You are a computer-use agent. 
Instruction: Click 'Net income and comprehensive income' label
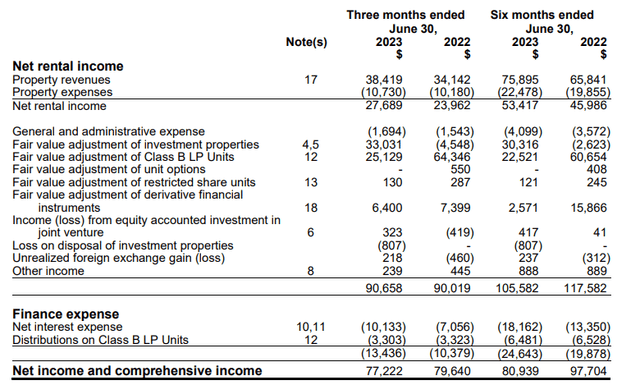137,370
